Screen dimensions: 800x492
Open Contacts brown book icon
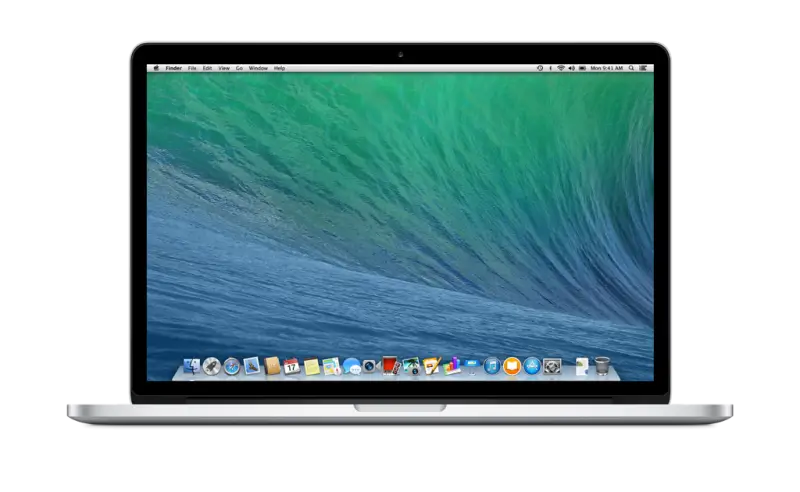(272, 365)
